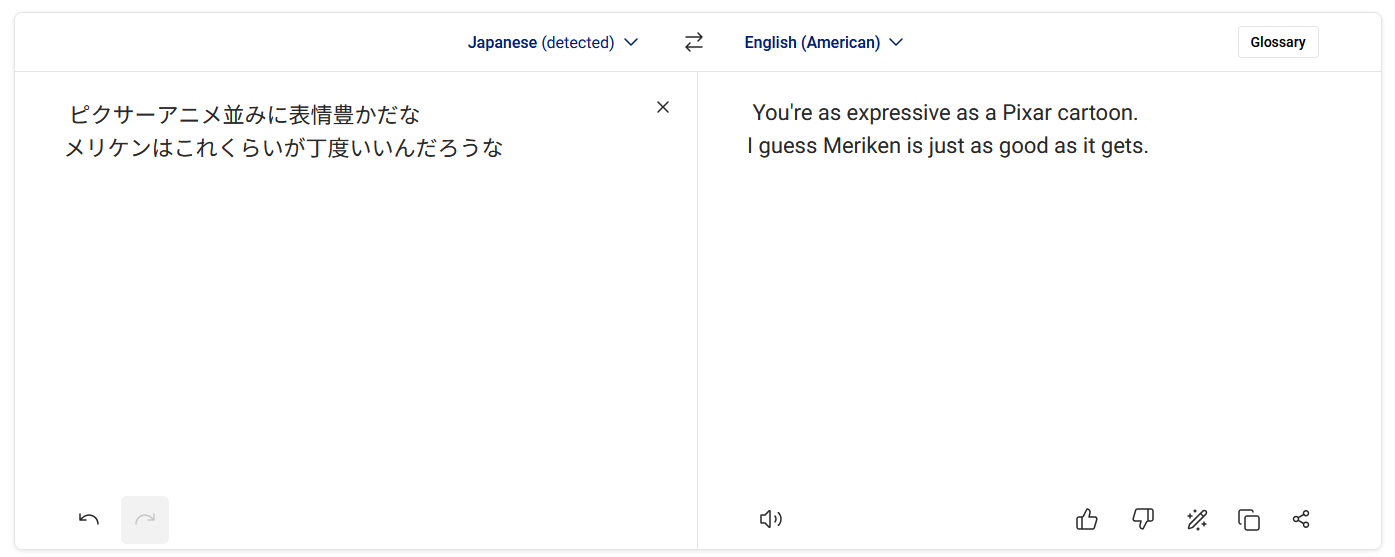
Task: Give the translation a thumbs up
Action: pyautogui.click(x=1087, y=519)
